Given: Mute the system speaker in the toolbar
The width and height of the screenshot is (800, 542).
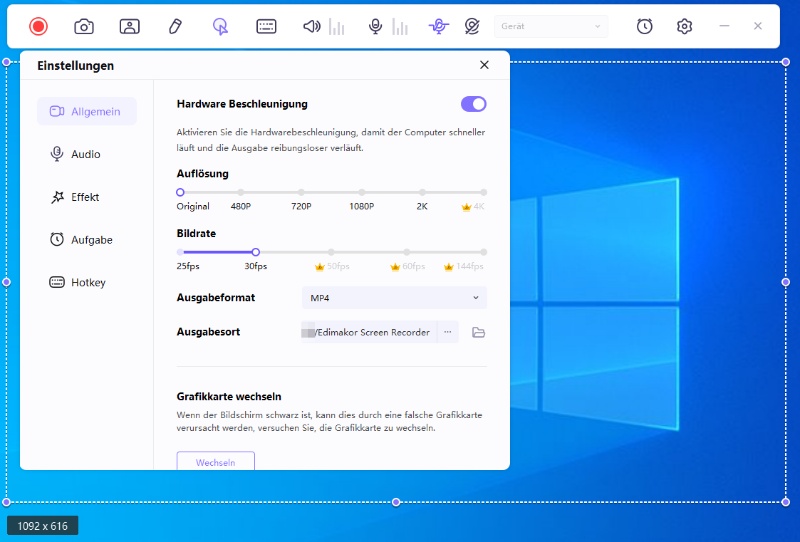Looking at the screenshot, I should coord(312,27).
